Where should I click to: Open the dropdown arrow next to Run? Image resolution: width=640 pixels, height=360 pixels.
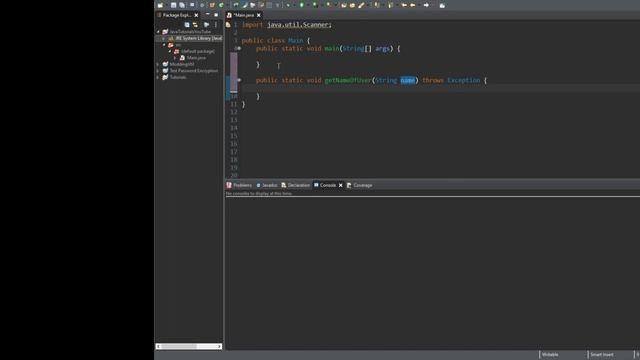coord(307,5)
